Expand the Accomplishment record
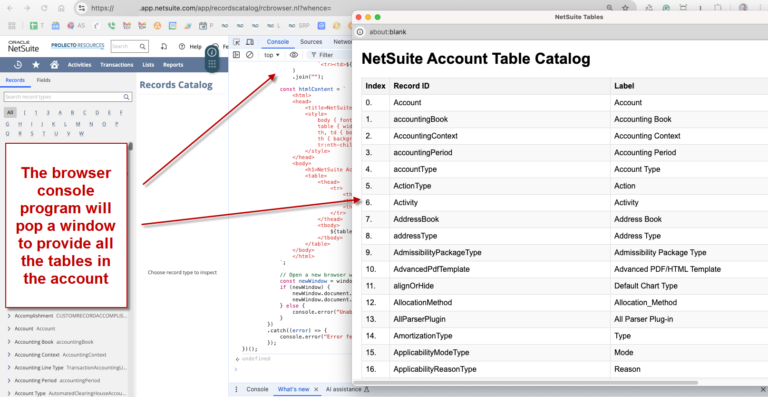 coord(9,316)
